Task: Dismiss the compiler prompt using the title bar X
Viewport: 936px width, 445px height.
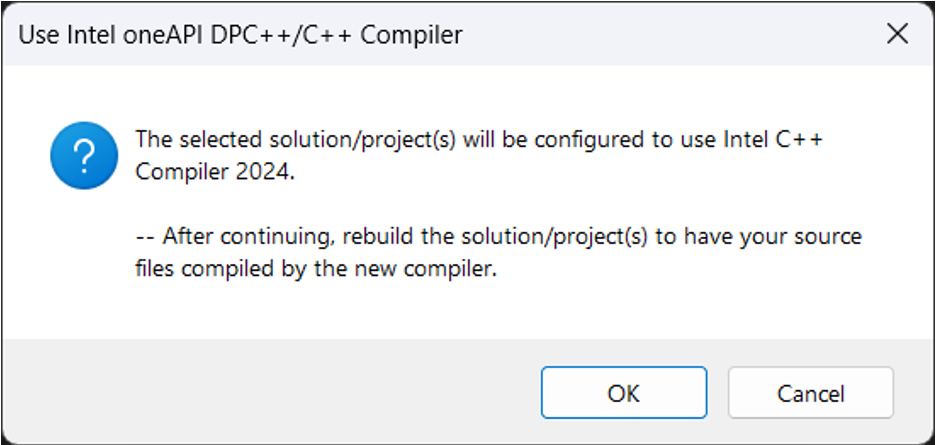Action: [897, 35]
